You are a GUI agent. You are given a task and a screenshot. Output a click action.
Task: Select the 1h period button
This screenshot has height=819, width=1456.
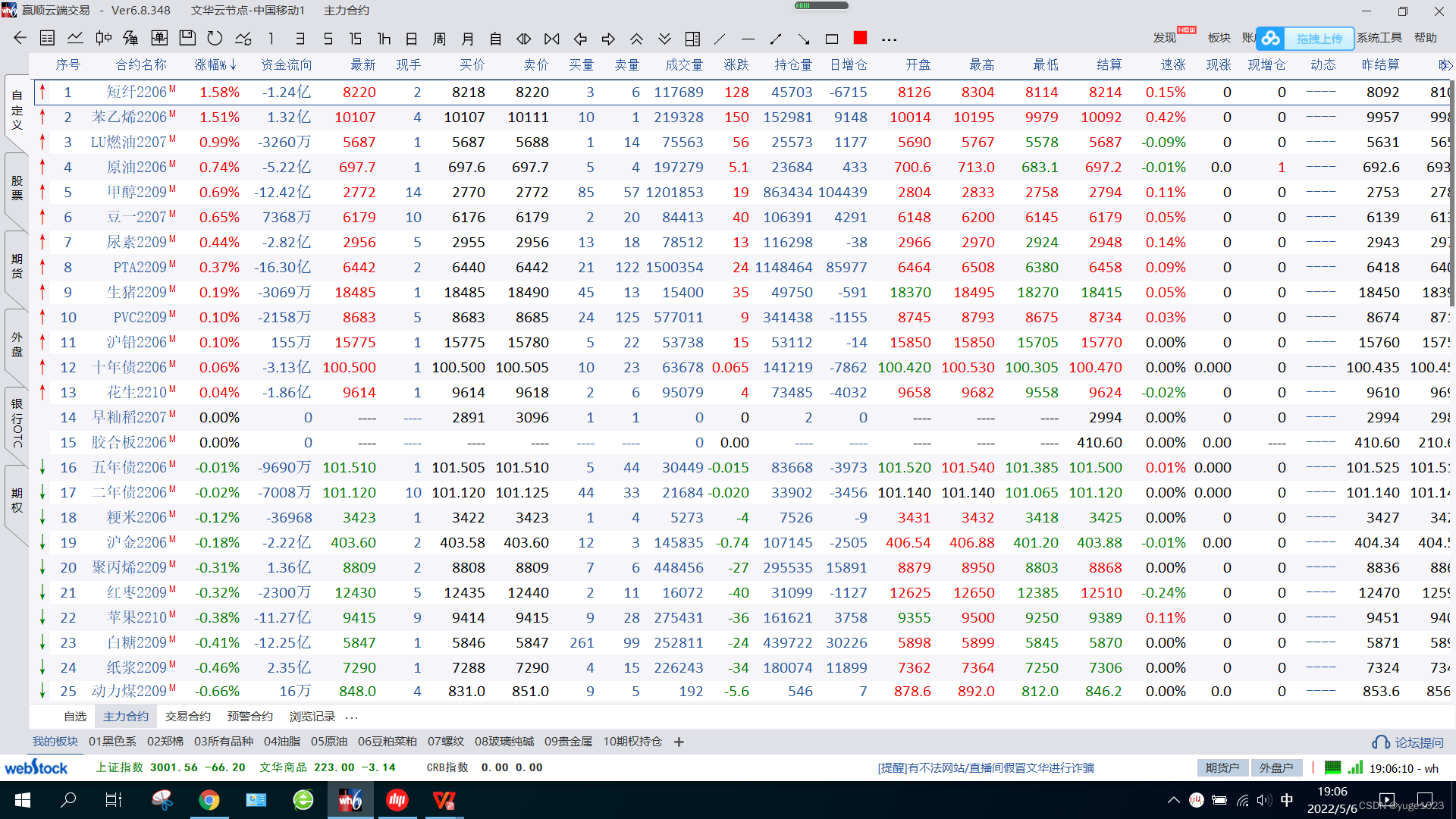point(384,38)
